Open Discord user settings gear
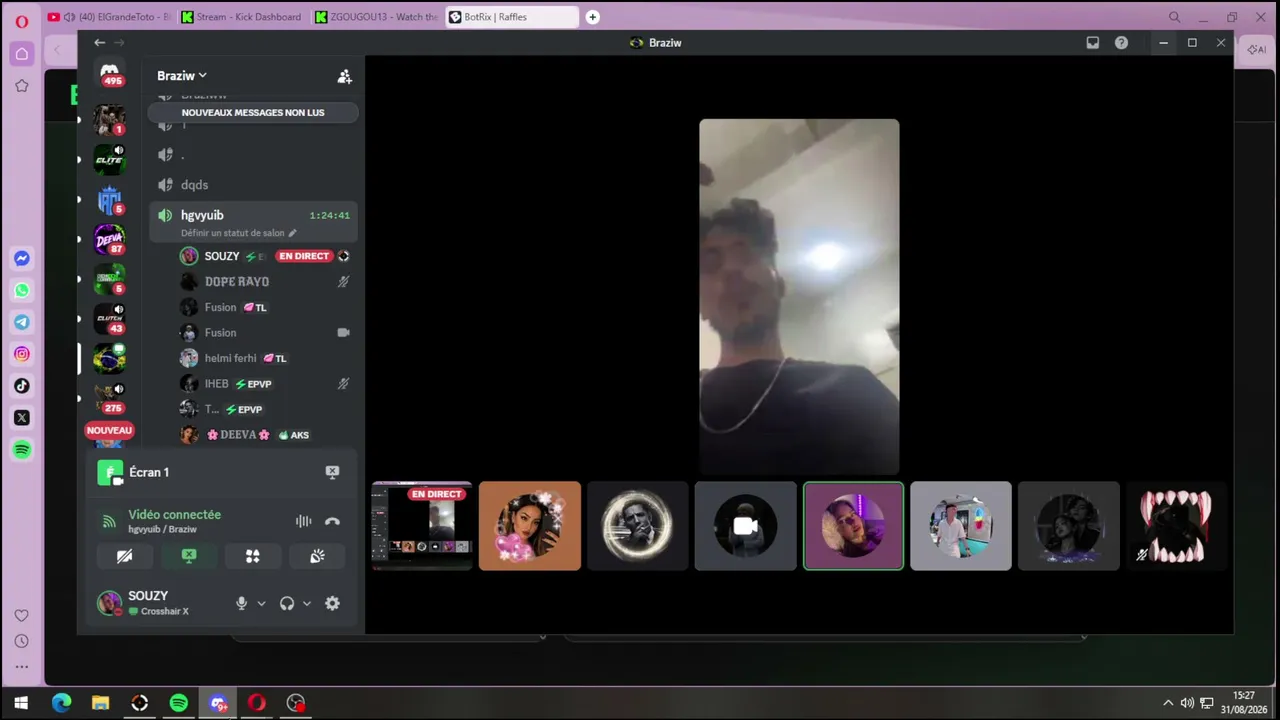1280x720 pixels. click(332, 603)
